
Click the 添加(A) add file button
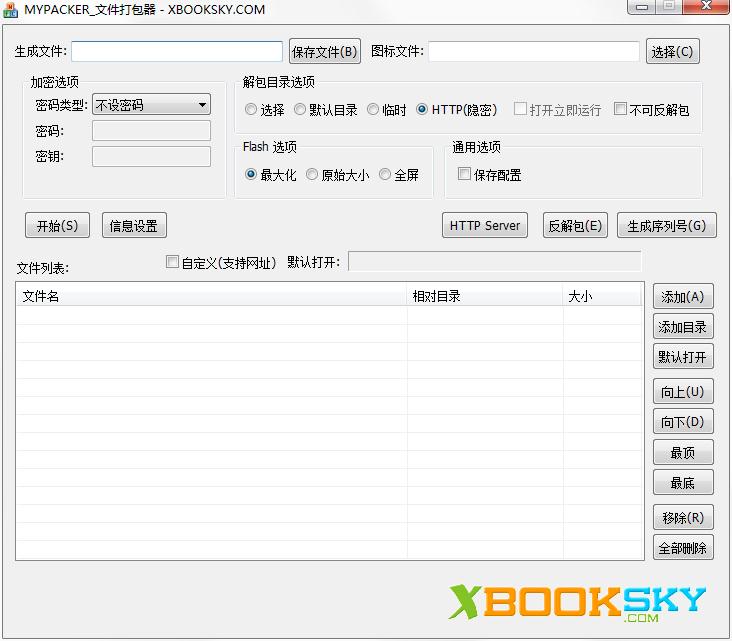coord(683,296)
